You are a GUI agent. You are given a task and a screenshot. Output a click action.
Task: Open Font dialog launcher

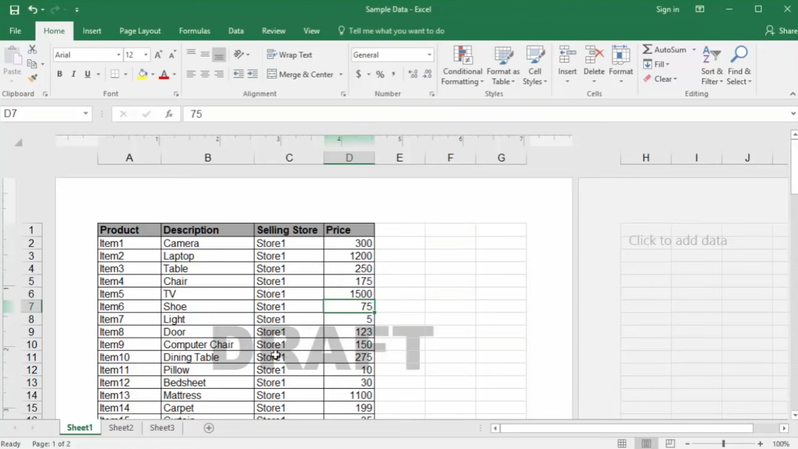pyautogui.click(x=176, y=94)
